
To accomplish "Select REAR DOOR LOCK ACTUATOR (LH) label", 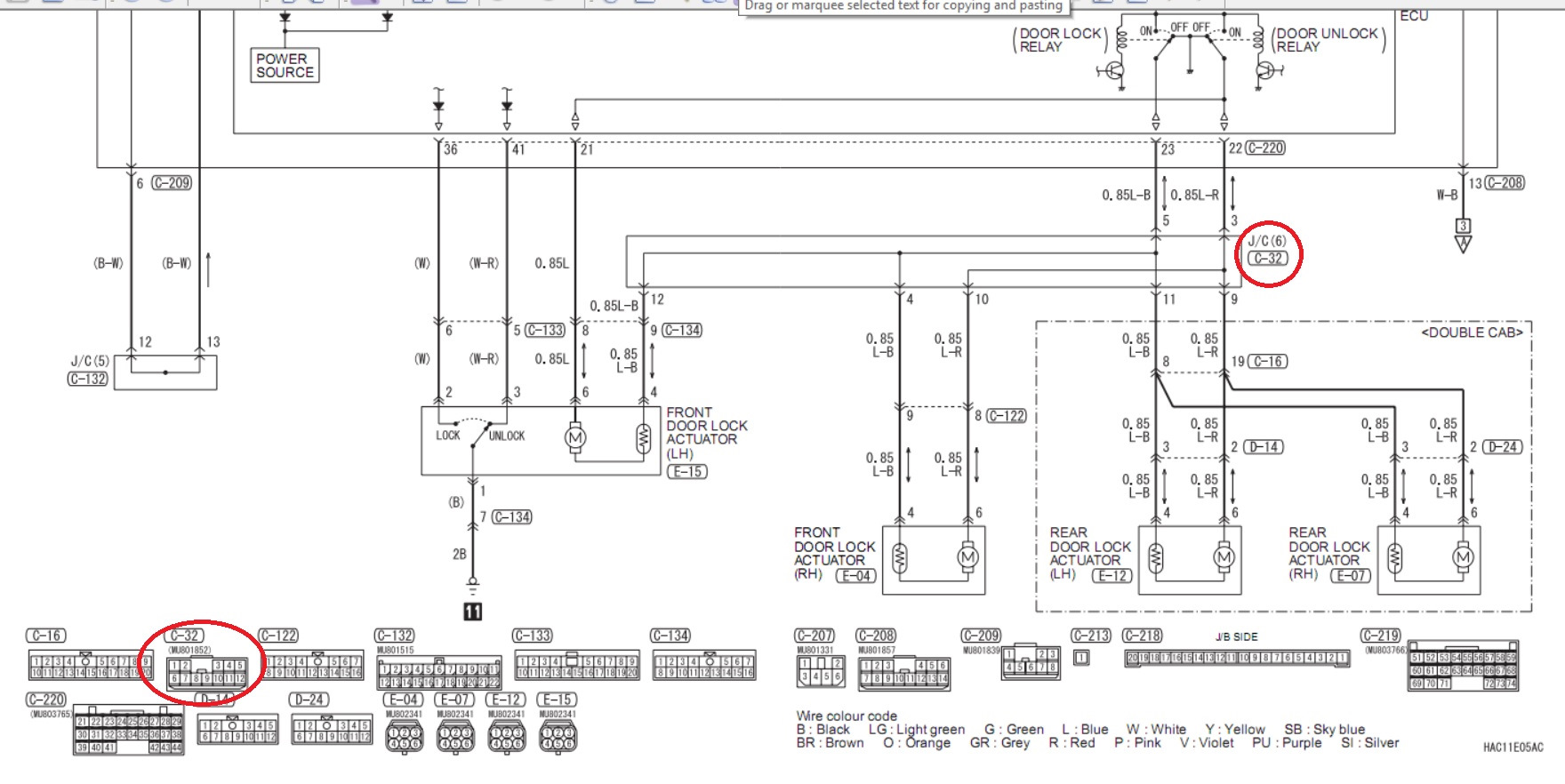I will click(x=1090, y=553).
